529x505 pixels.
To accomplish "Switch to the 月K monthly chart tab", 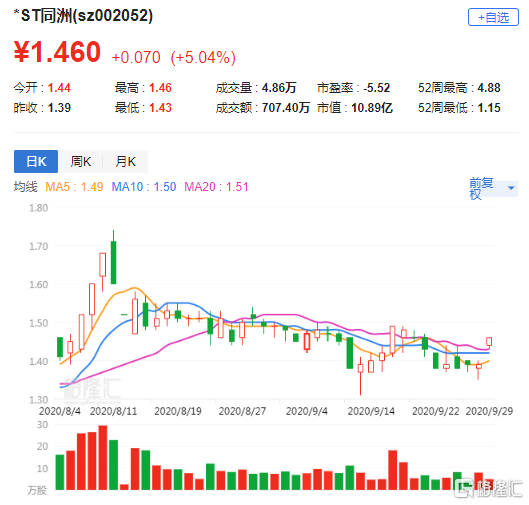I will coord(125,162).
